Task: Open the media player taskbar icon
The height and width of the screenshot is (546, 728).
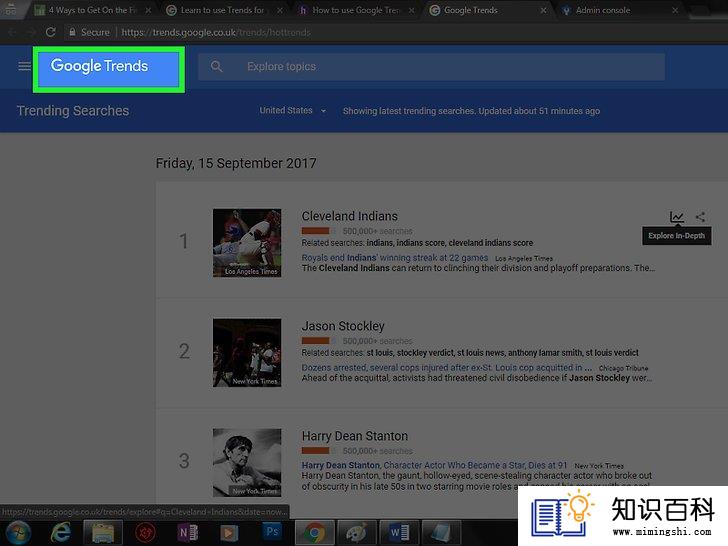Action: [228, 533]
